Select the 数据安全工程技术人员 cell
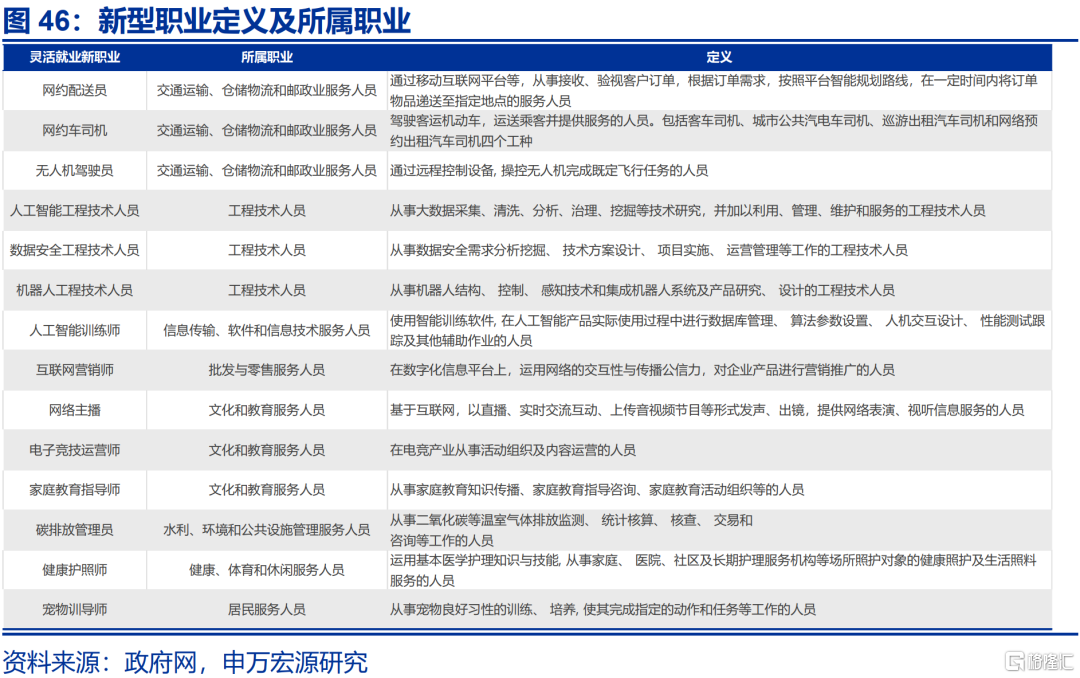Viewport: 1080px width, 678px height. click(x=74, y=250)
